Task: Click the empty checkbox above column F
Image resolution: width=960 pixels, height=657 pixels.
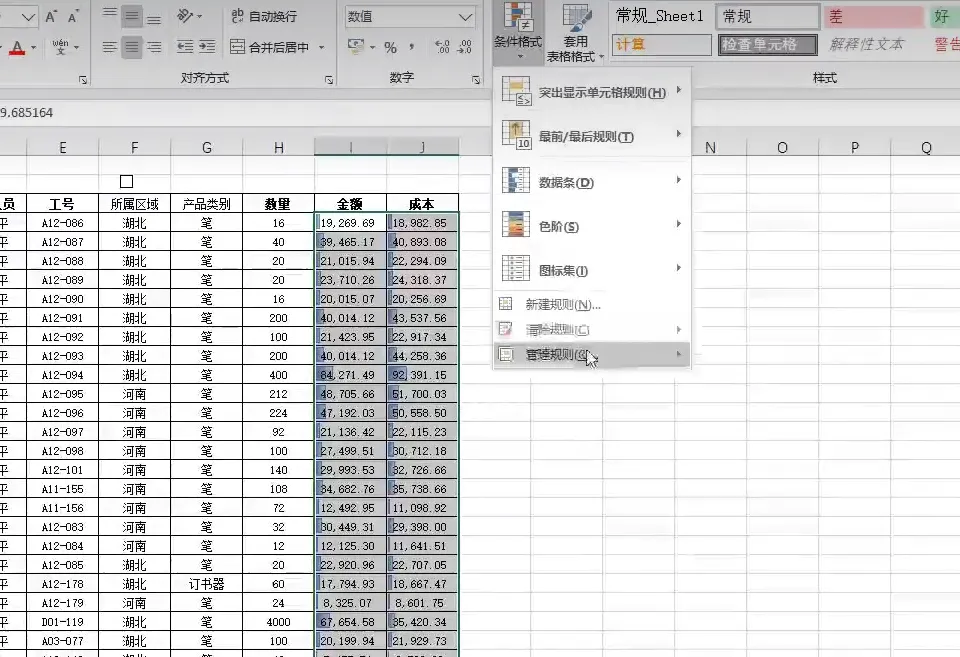Action: coord(127,181)
